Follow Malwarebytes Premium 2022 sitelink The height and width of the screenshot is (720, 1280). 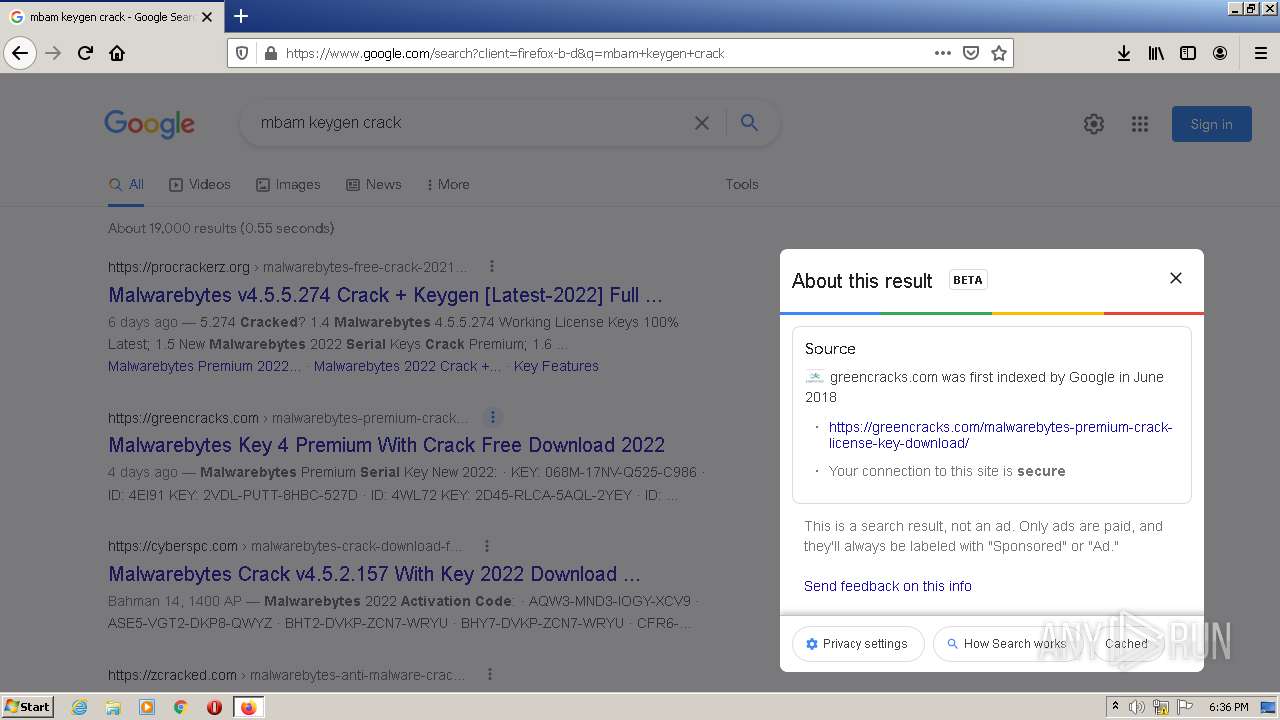point(204,366)
